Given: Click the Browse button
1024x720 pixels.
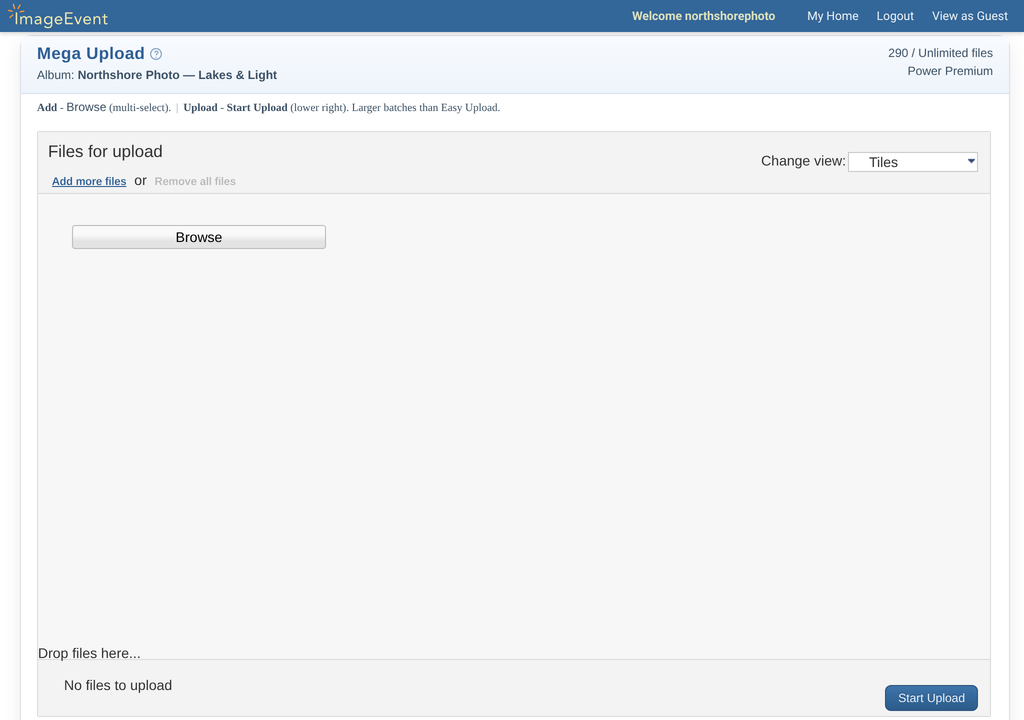Looking at the screenshot, I should click(x=199, y=237).
